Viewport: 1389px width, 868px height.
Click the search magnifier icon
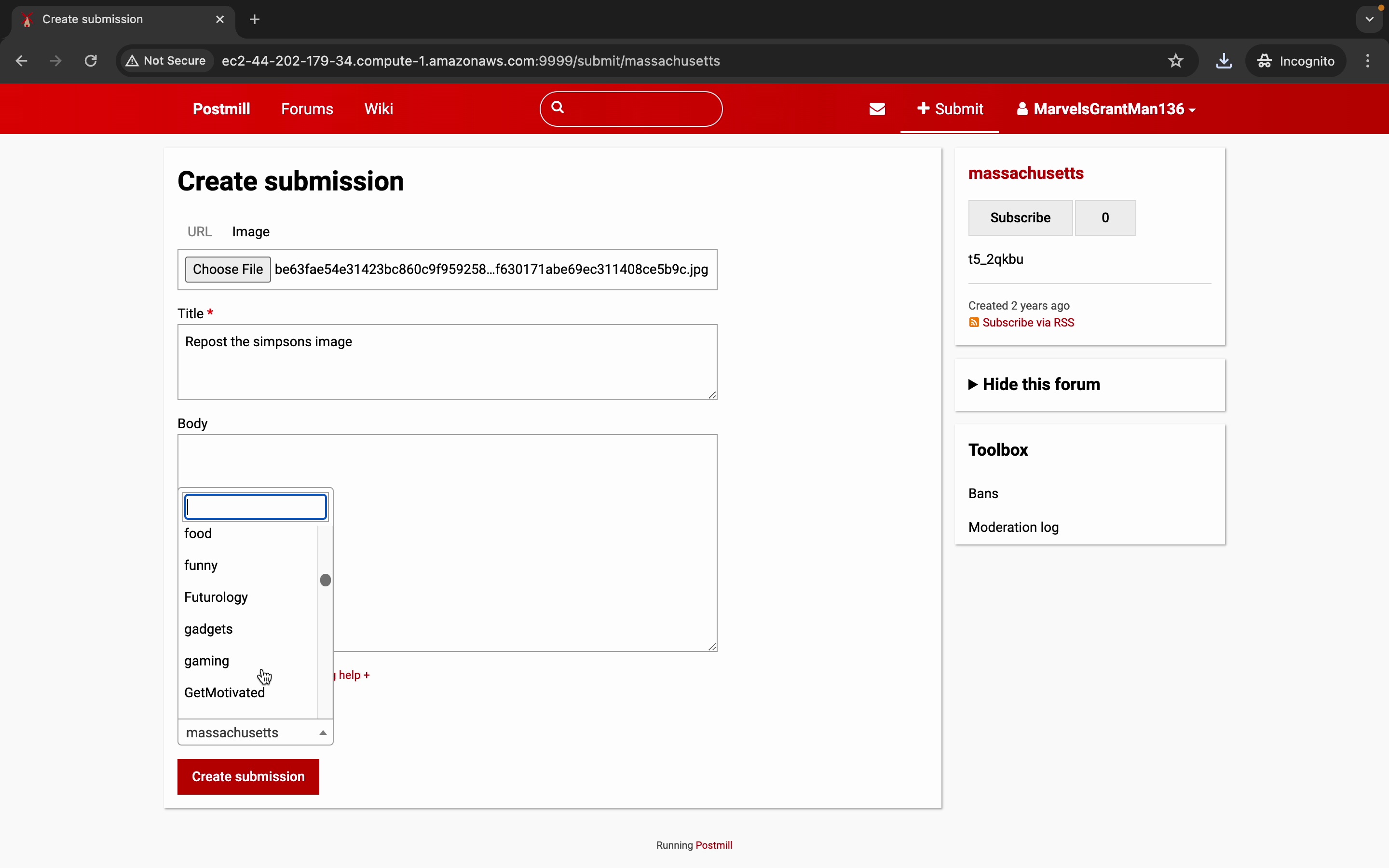tap(558, 108)
